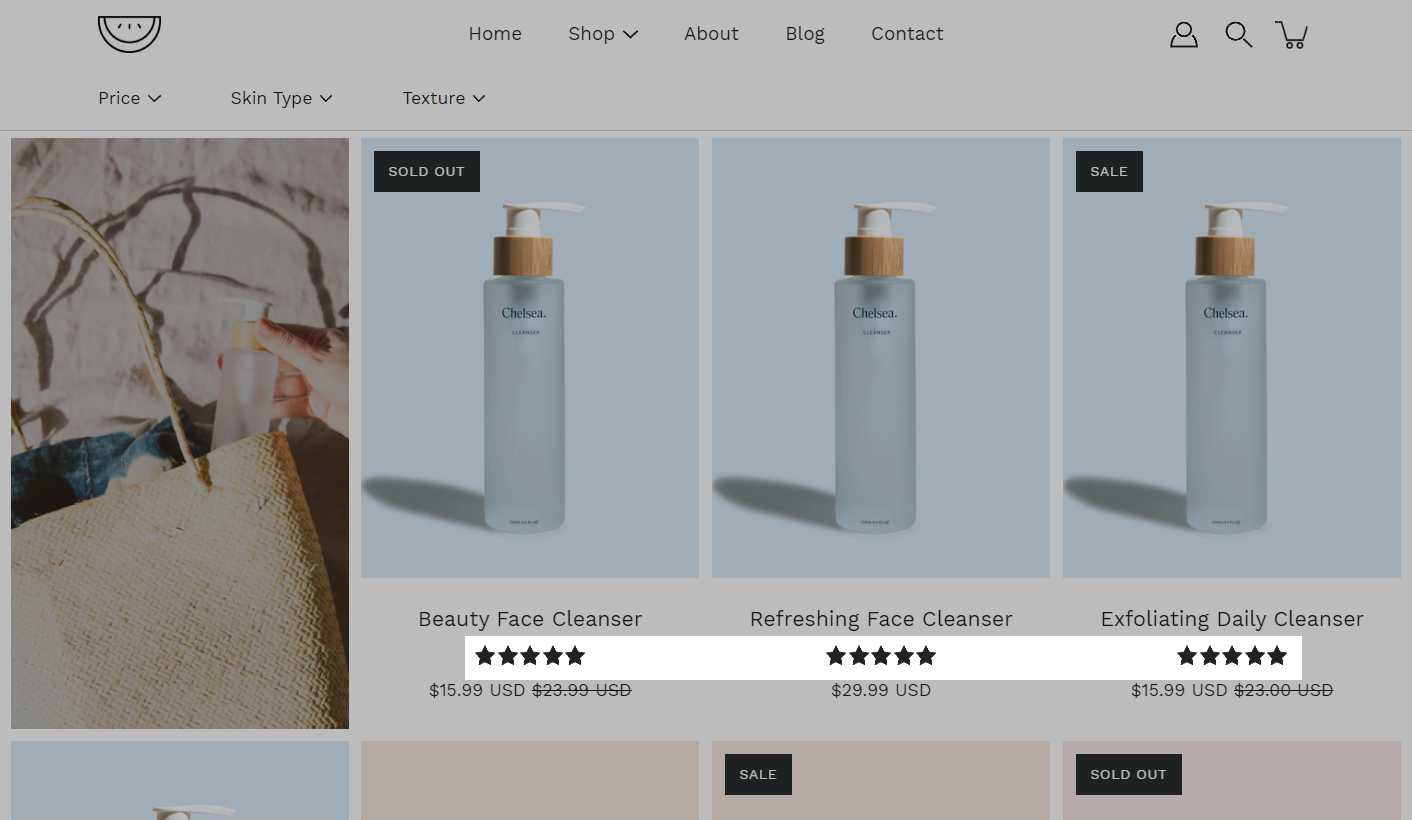Screen dimensions: 1412x820
Task: Navigate to the About page
Action: click(711, 34)
